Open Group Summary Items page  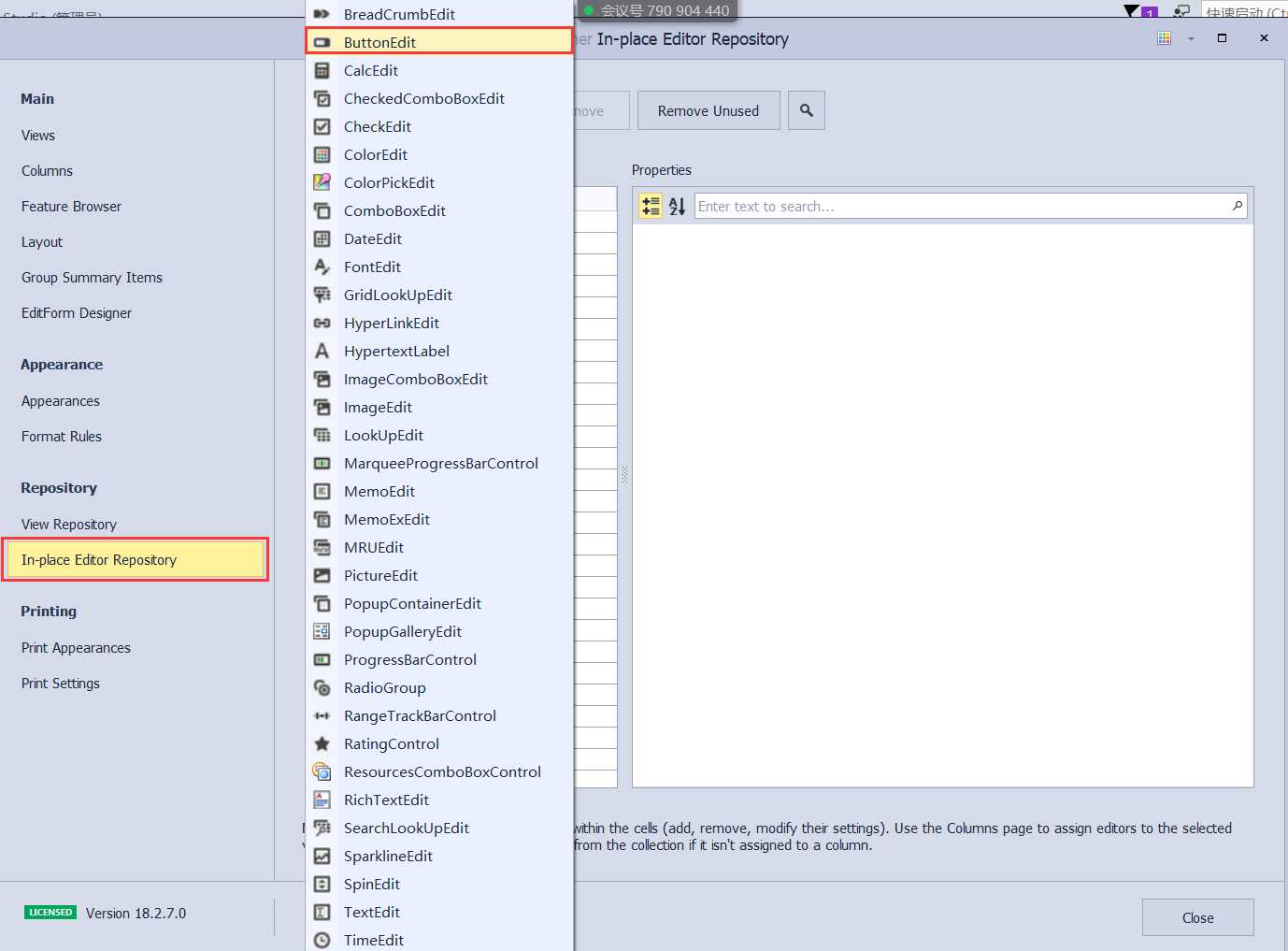[x=92, y=278]
